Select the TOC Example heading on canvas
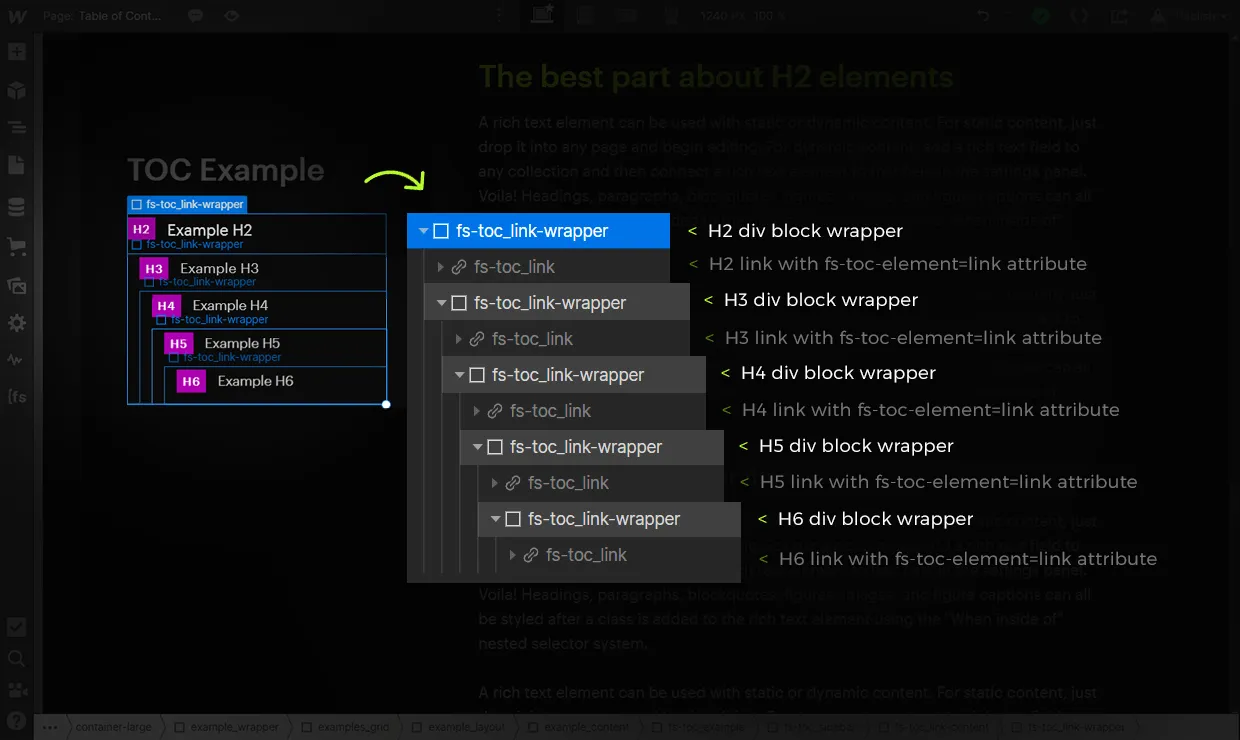The height and width of the screenshot is (740, 1240). pyautogui.click(x=226, y=170)
